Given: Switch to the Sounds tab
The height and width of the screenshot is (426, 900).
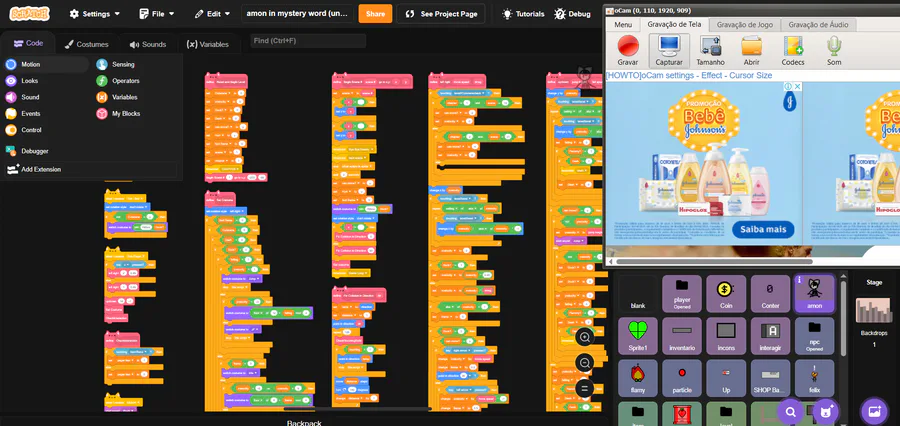Looking at the screenshot, I should [148, 44].
